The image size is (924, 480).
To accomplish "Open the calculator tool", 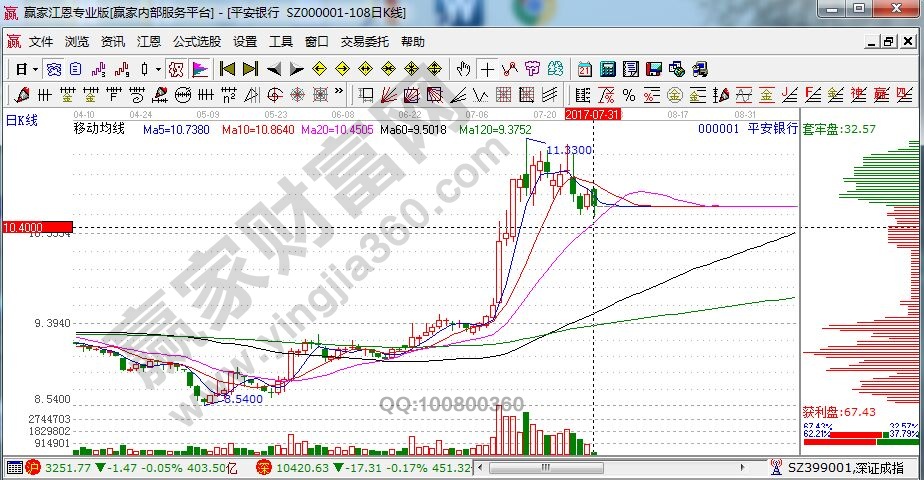I will coord(606,69).
